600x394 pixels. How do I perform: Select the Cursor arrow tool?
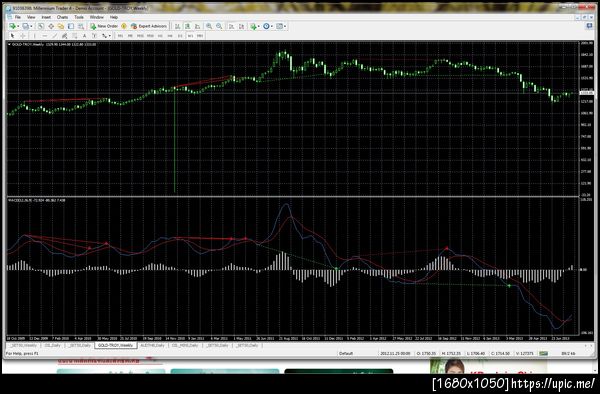(12, 36)
